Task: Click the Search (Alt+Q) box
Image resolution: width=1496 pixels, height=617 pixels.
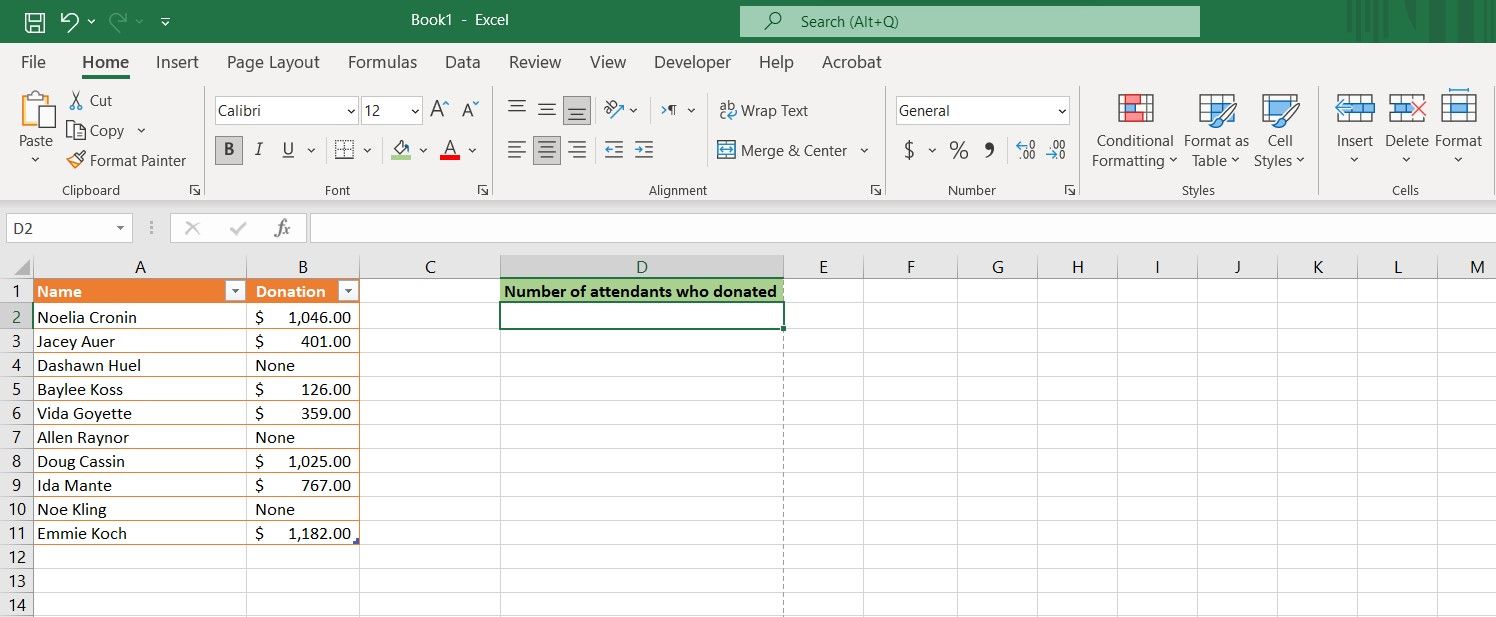Action: click(x=969, y=21)
